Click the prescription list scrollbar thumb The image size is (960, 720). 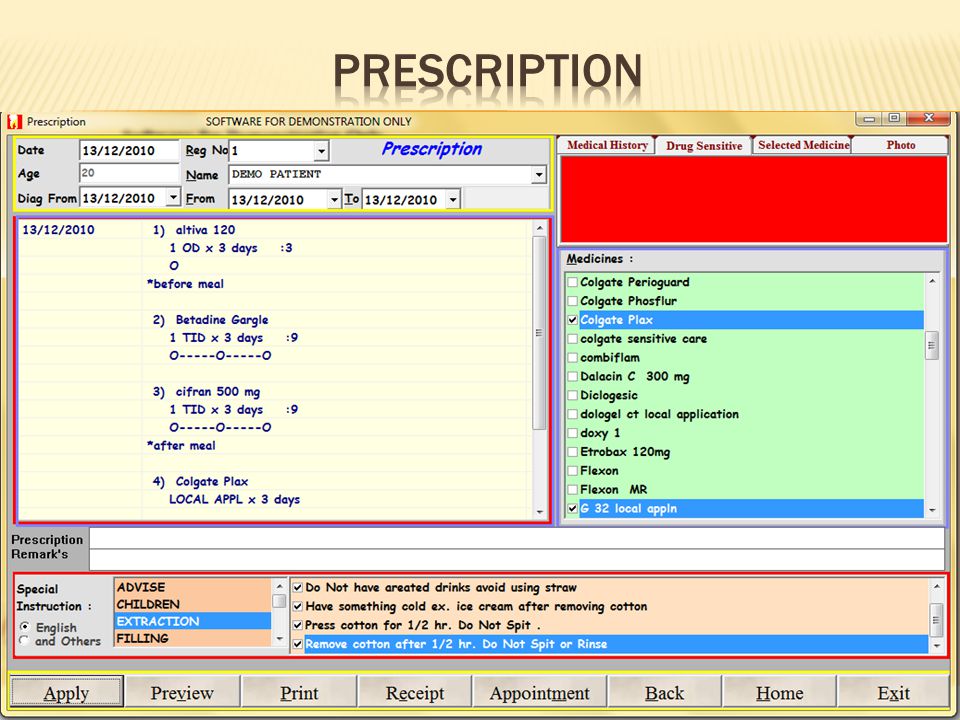pos(539,334)
